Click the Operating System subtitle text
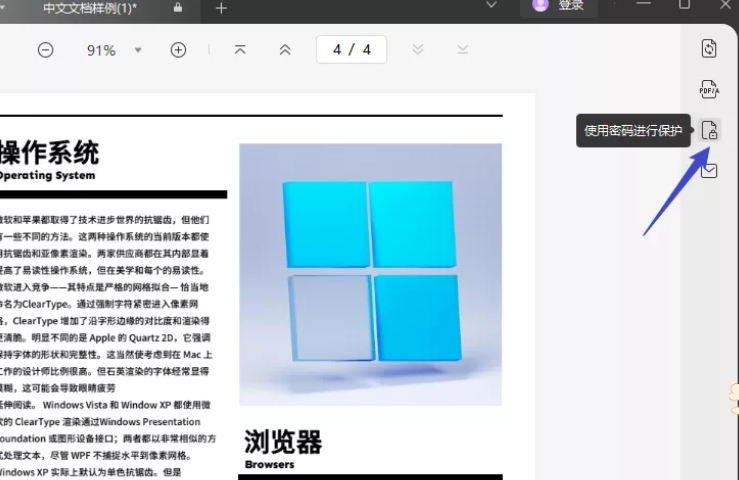 (x=47, y=175)
